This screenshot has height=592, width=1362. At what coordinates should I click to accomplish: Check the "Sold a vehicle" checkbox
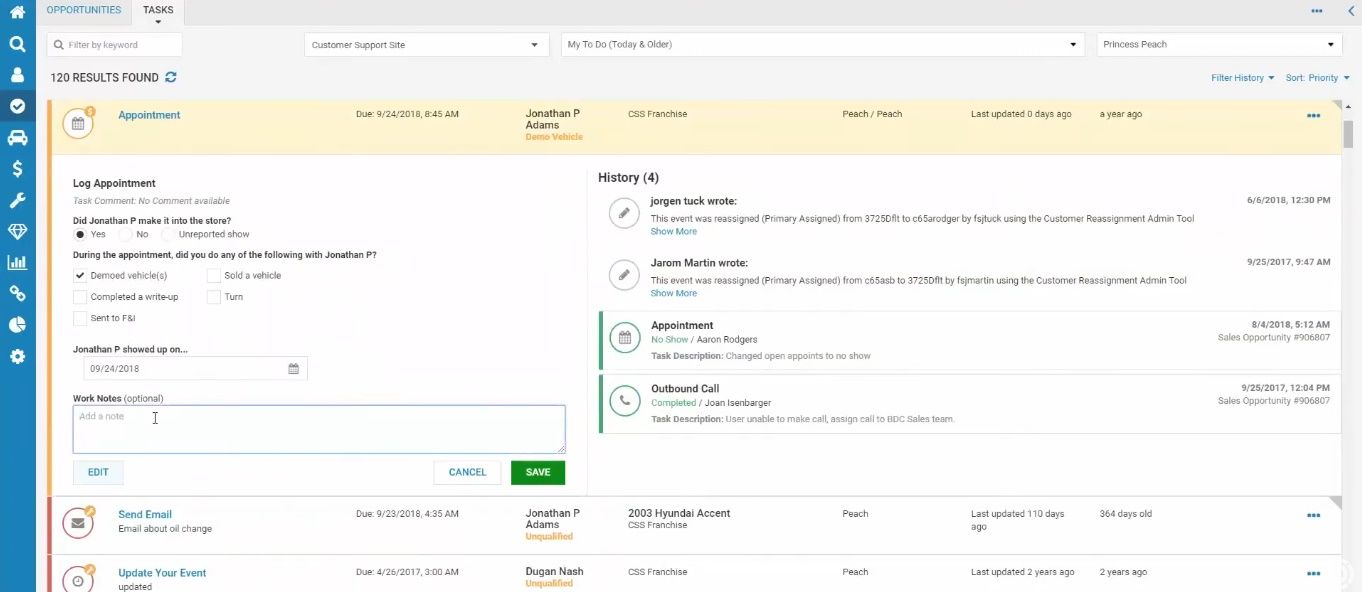(x=214, y=276)
